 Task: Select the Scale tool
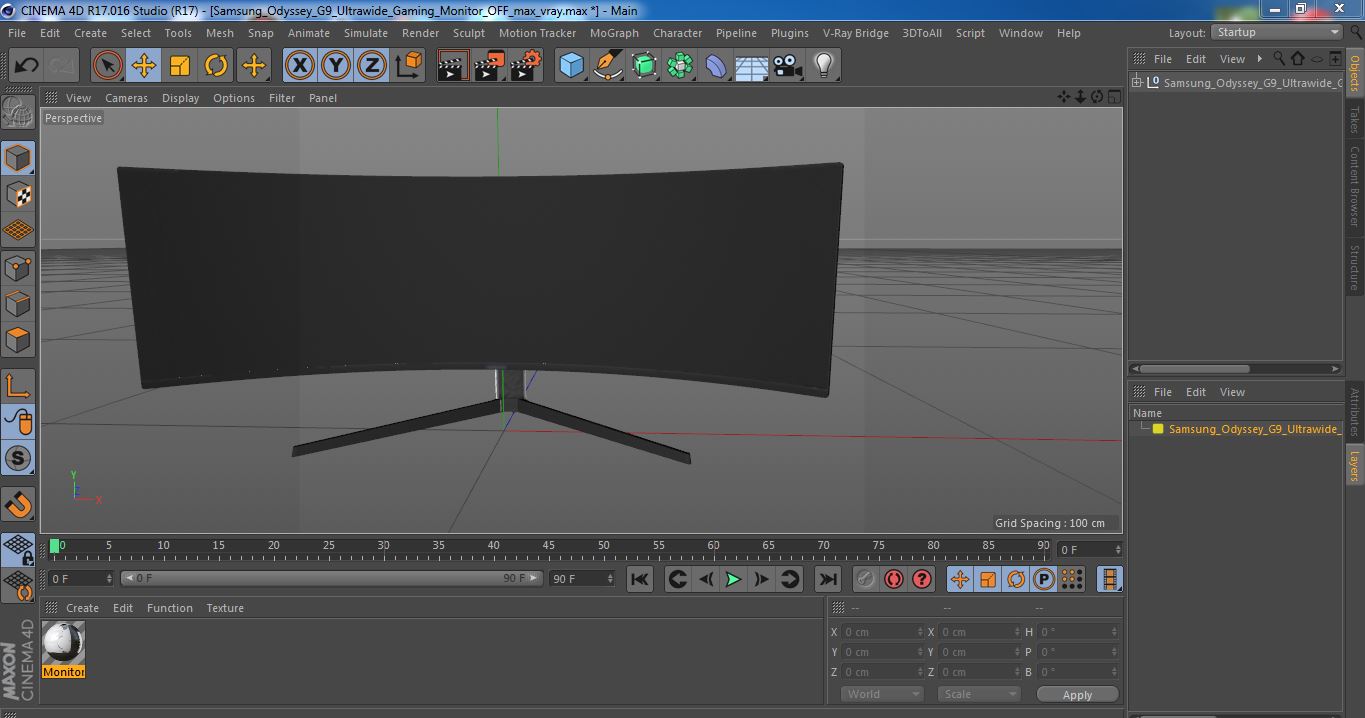[x=180, y=66]
